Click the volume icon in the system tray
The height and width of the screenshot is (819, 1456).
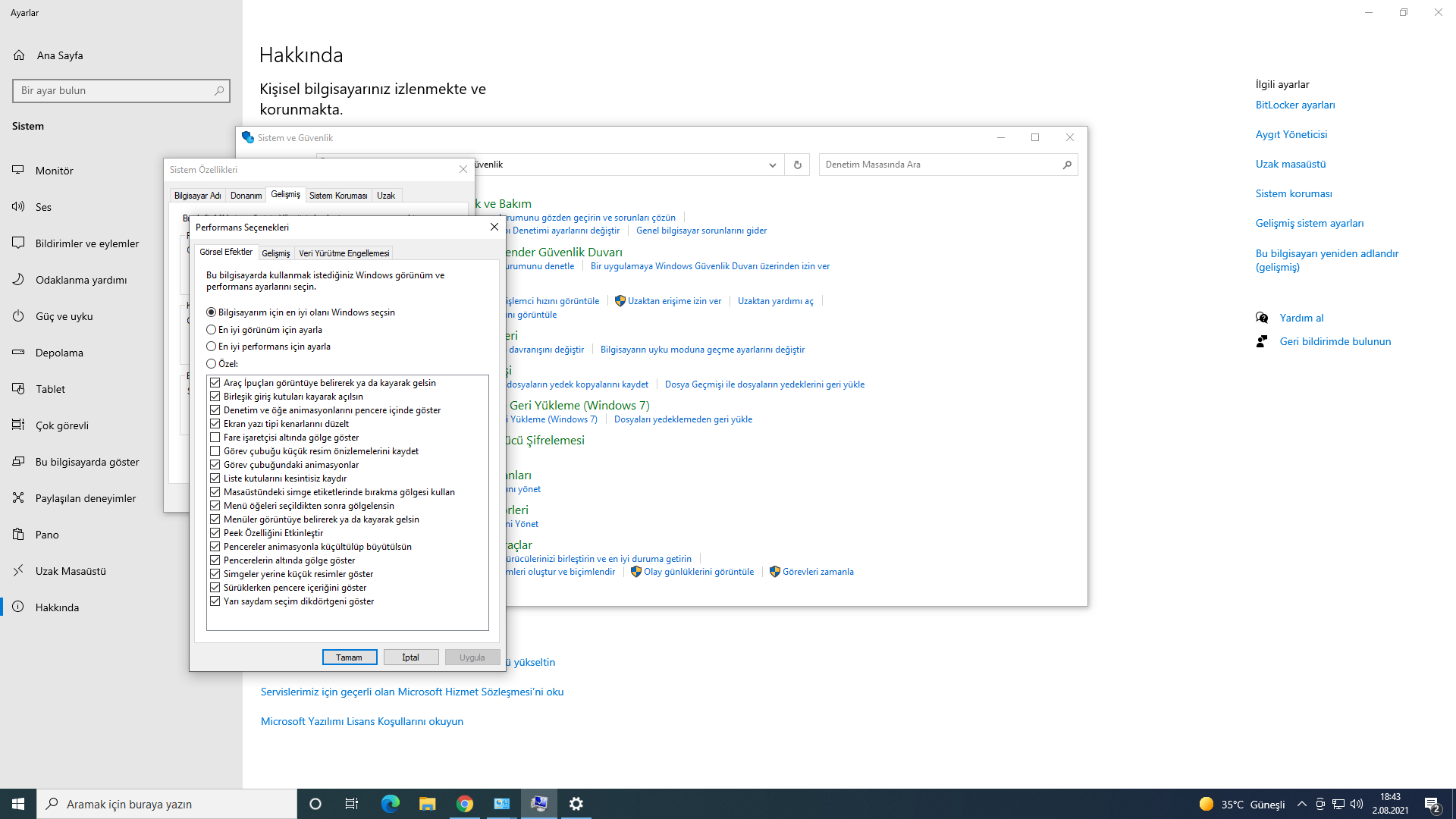coord(1357,804)
